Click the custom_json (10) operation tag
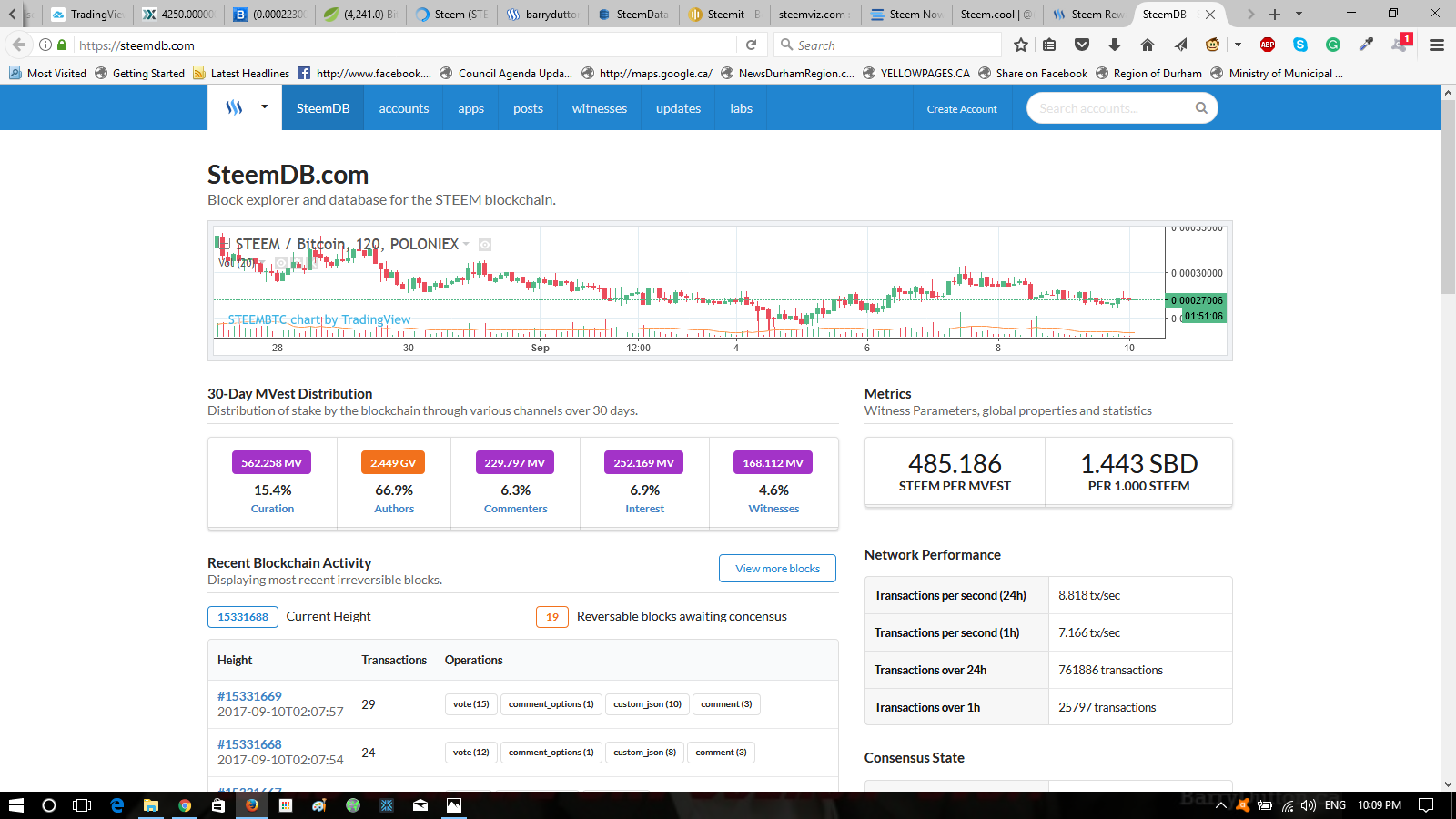This screenshot has height=819, width=1456. pos(647,704)
